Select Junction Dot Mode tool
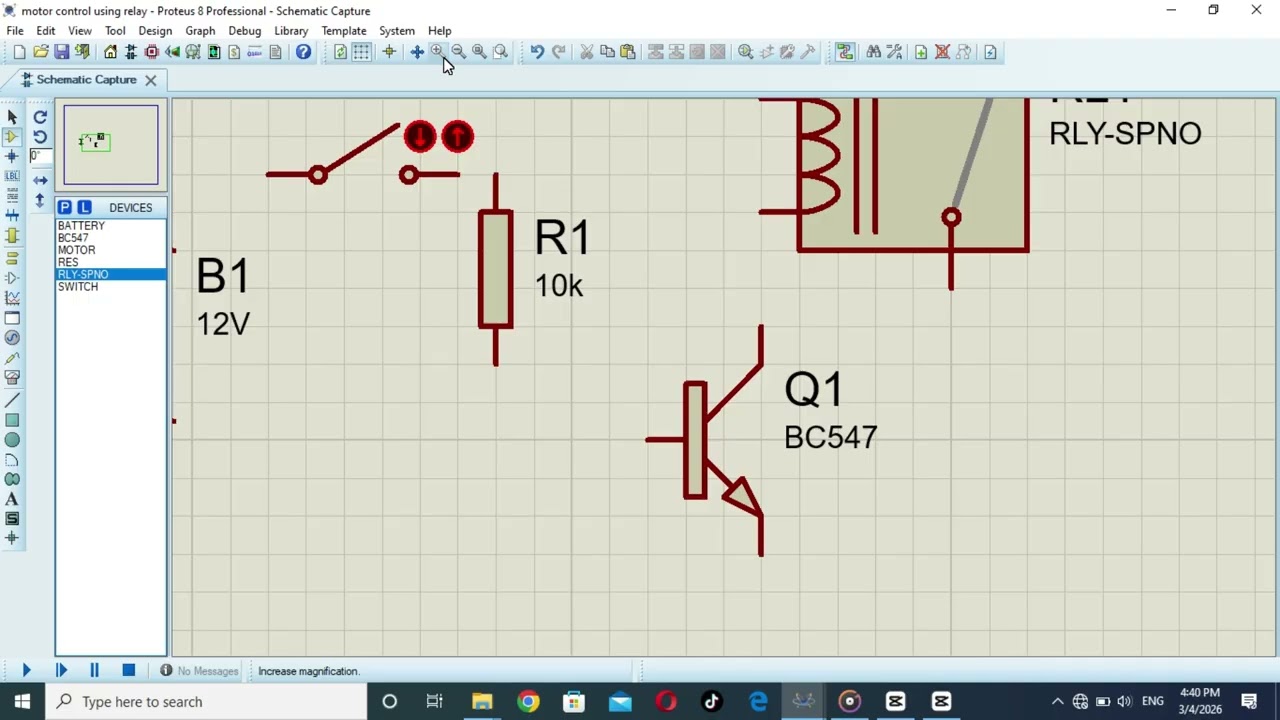This screenshot has width=1280, height=720. (12, 156)
